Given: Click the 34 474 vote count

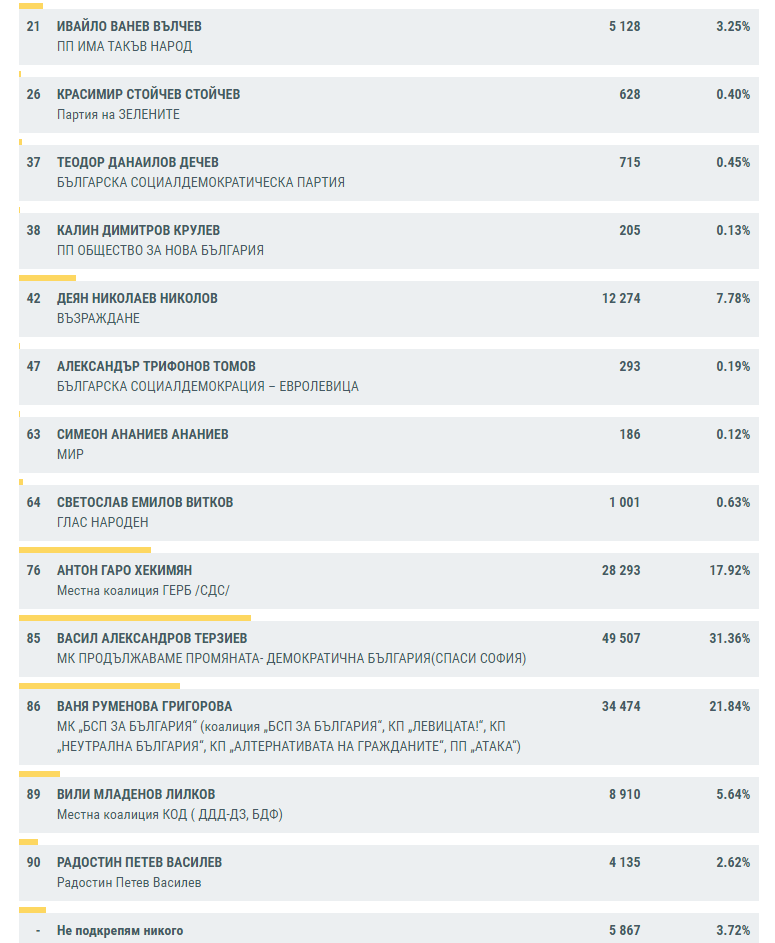Looking at the screenshot, I should [621, 706].
